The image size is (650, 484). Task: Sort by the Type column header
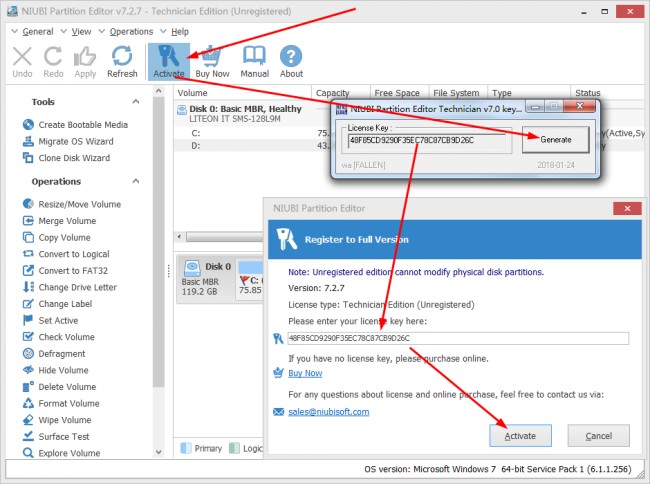tap(529, 93)
